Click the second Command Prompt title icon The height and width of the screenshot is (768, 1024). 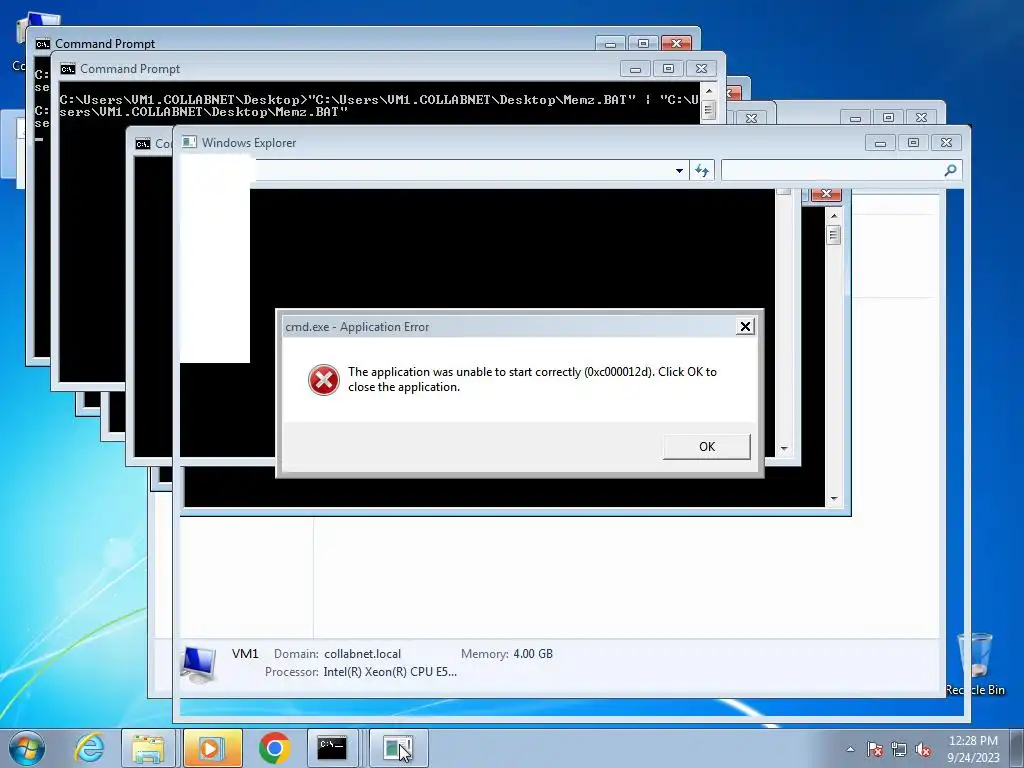68,69
